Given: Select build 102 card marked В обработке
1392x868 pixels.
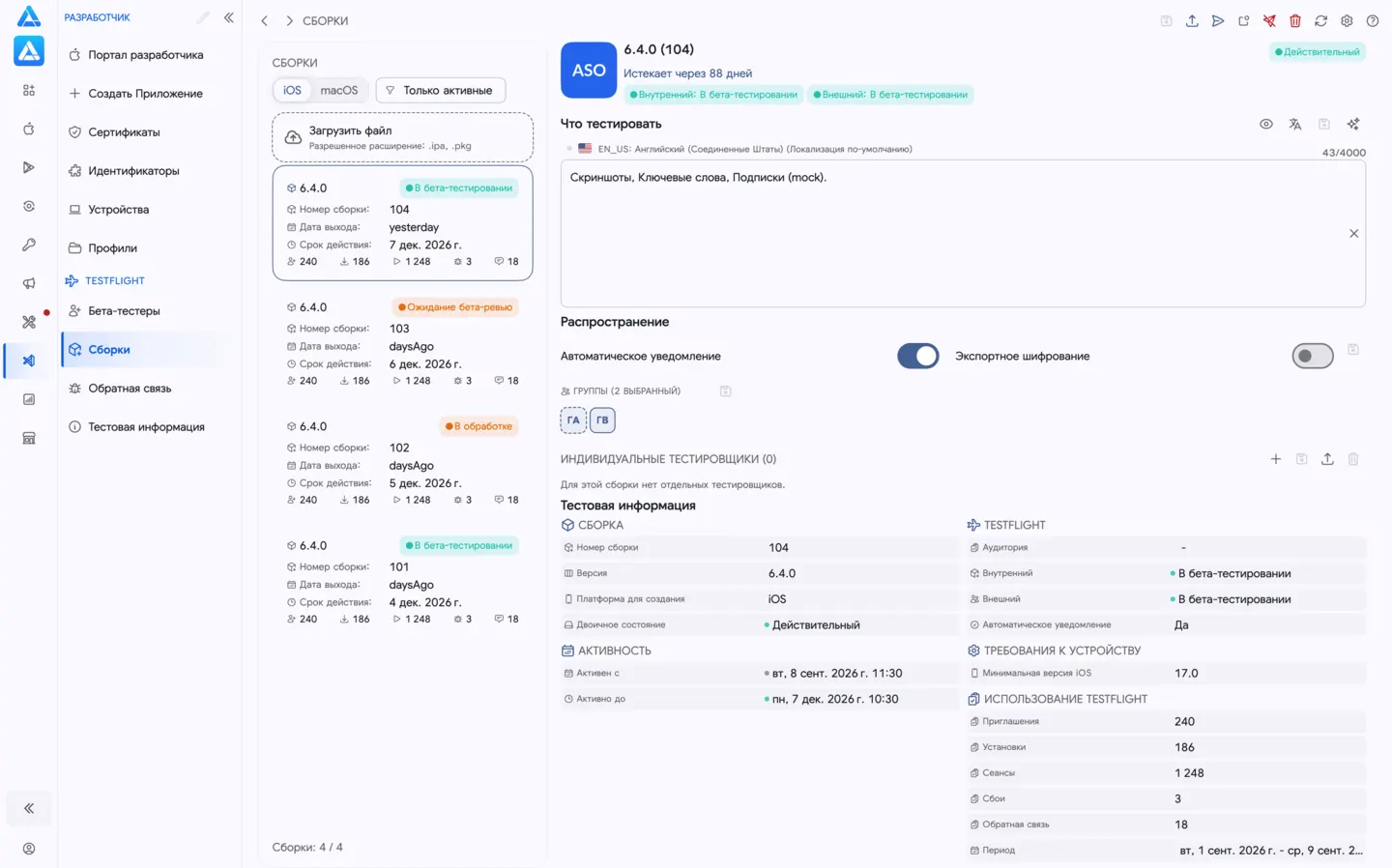Looking at the screenshot, I should (x=402, y=461).
